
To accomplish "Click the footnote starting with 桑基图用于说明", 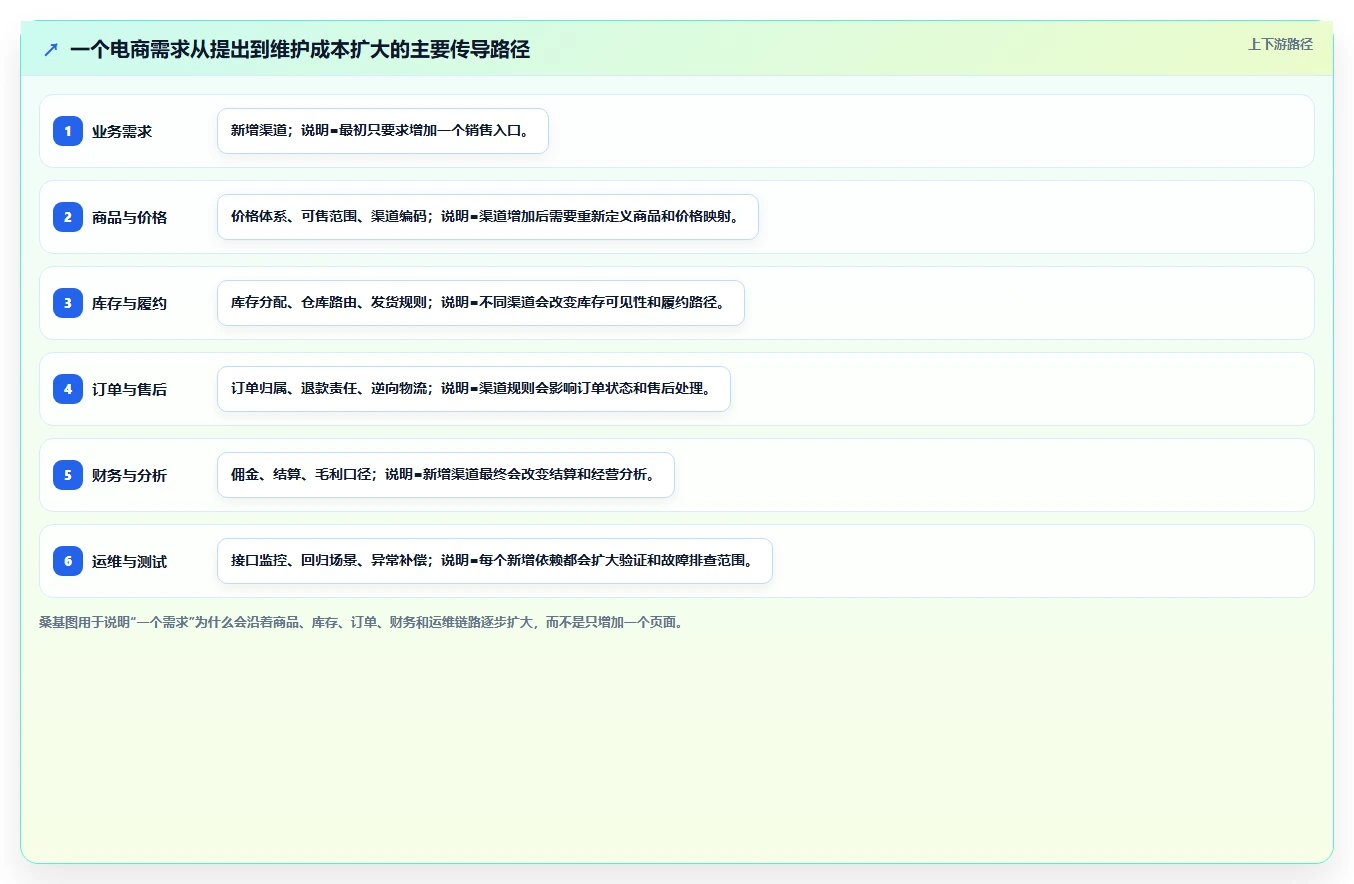I will coord(361,622).
